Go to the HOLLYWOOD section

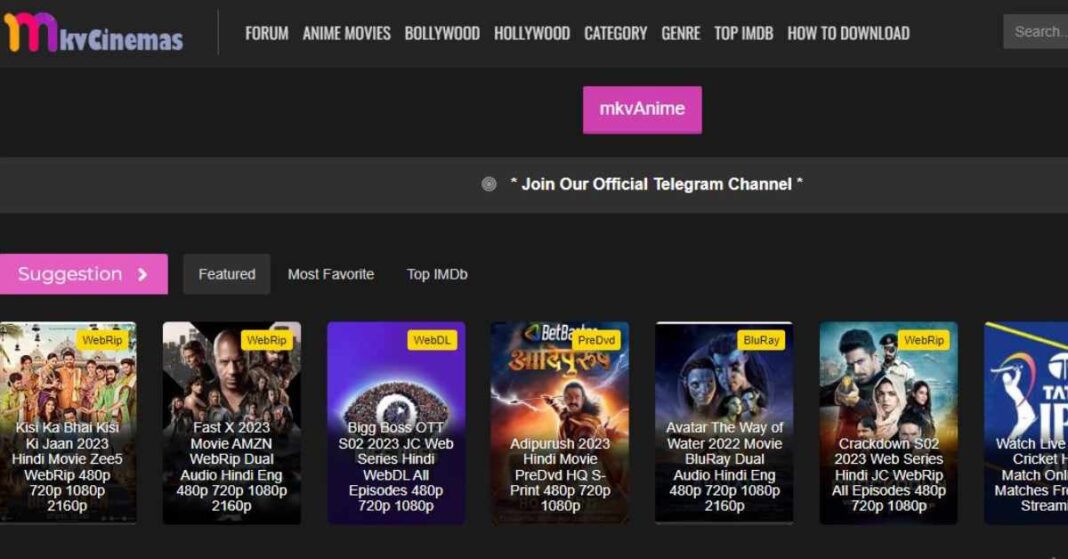tap(532, 33)
